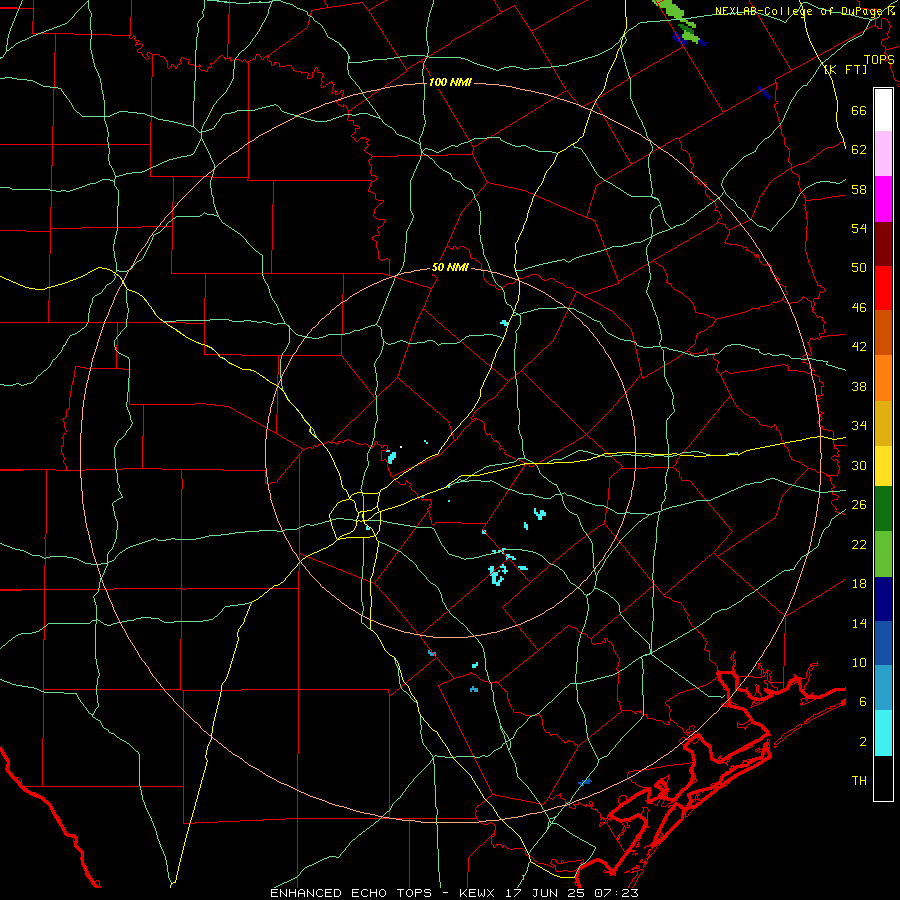This screenshot has height=900, width=900.
Task: Click the 'ENHANCED ECHO TOPS' product title
Action: (351, 893)
